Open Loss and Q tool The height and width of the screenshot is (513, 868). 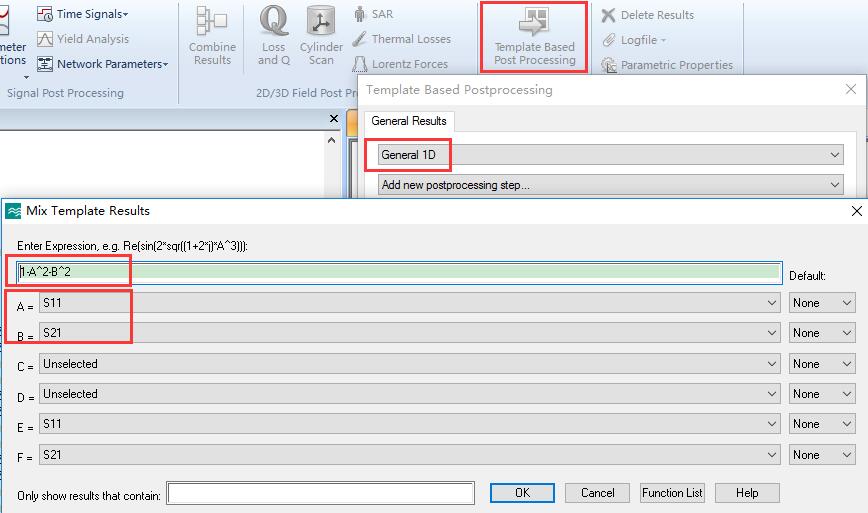pos(273,37)
